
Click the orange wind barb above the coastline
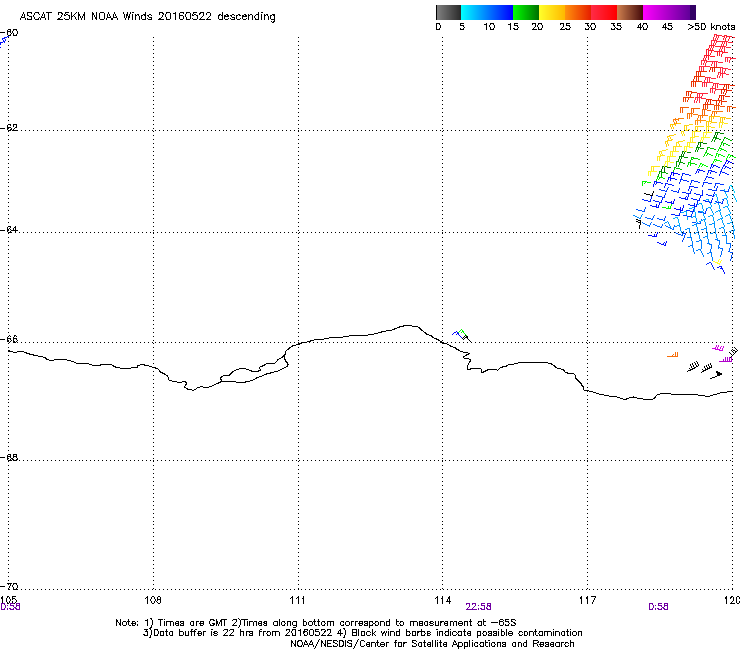click(x=673, y=355)
